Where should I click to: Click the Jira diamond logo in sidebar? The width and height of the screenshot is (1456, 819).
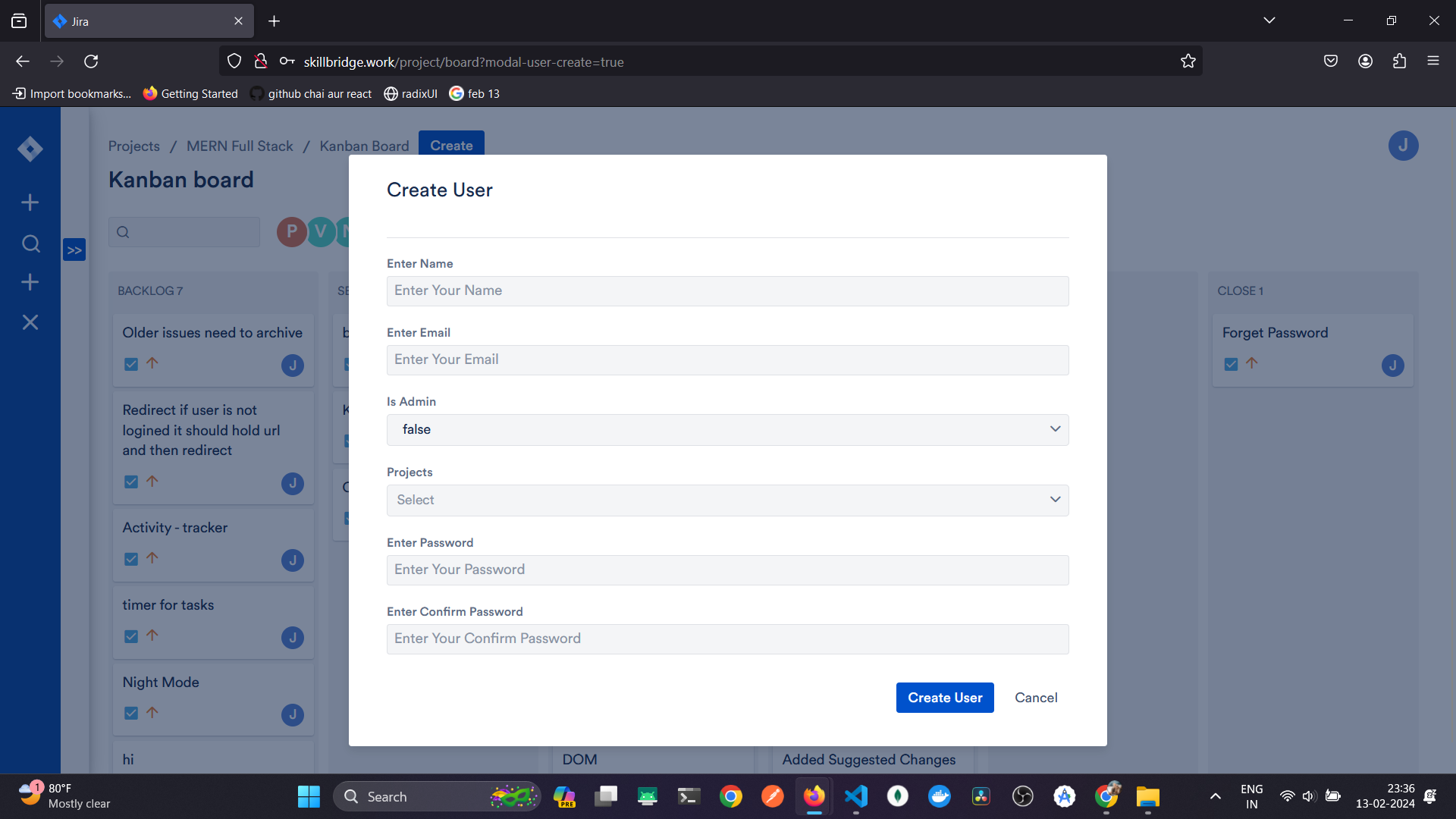click(30, 149)
